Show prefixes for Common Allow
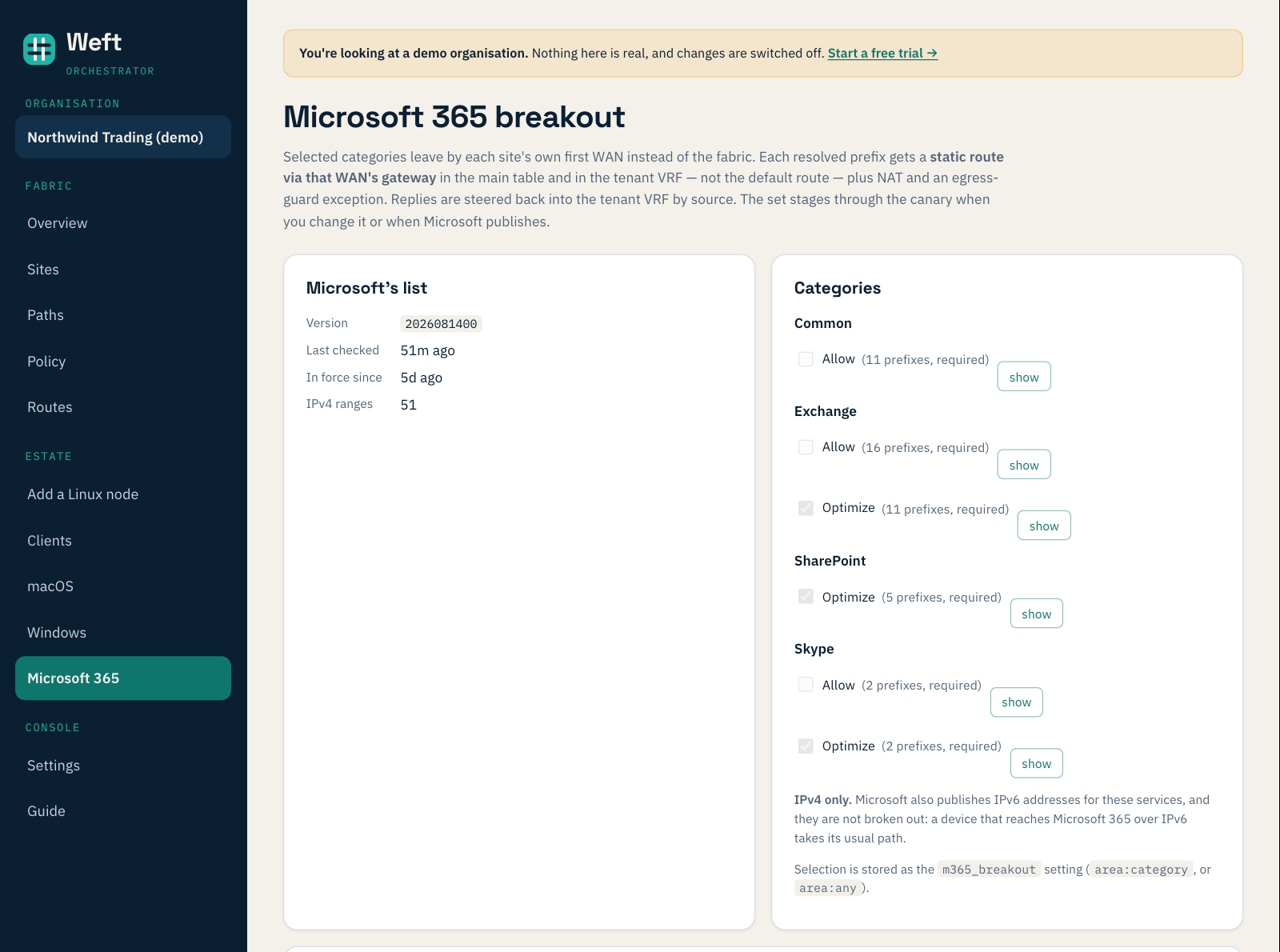Screen dimensions: 1280x952 click(x=1024, y=377)
